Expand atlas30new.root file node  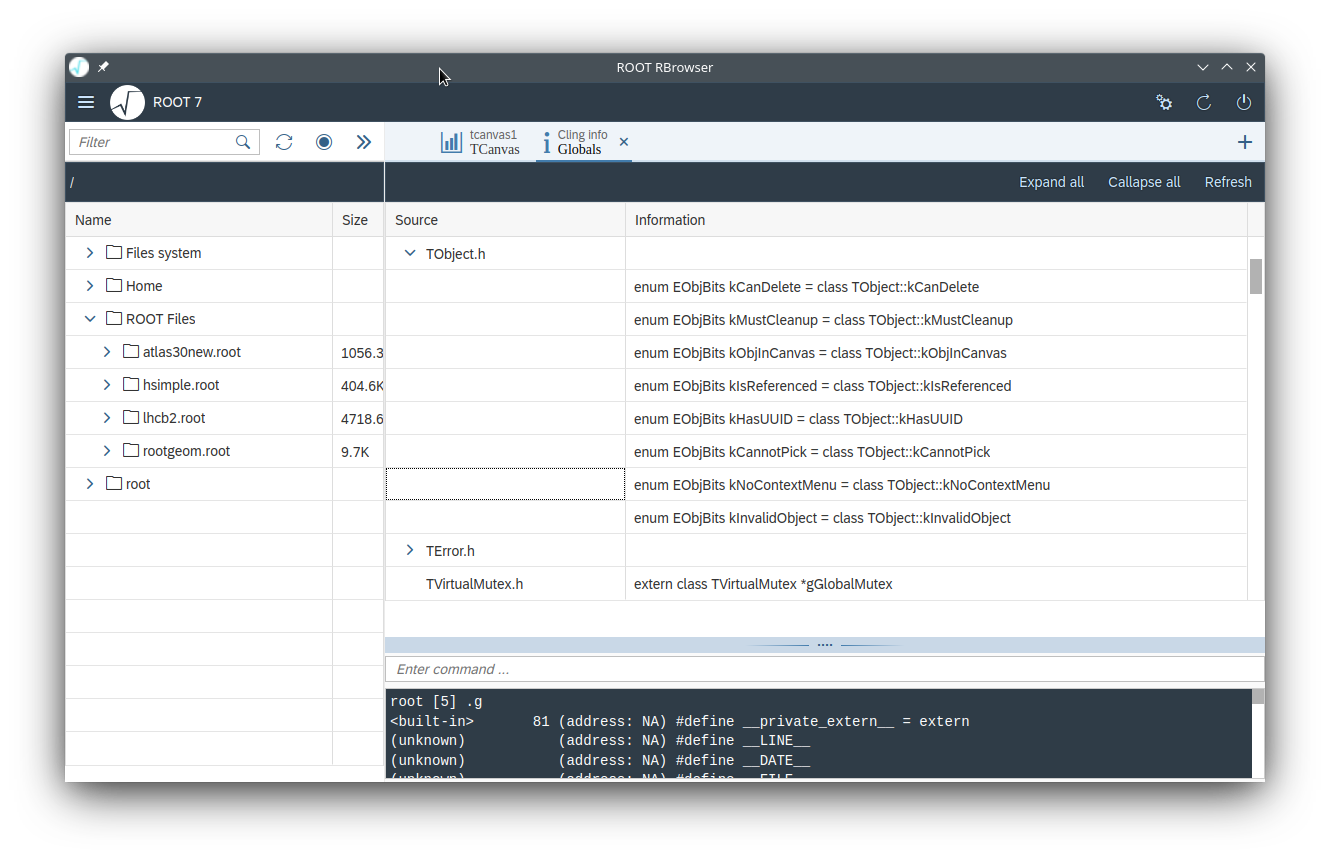point(107,352)
